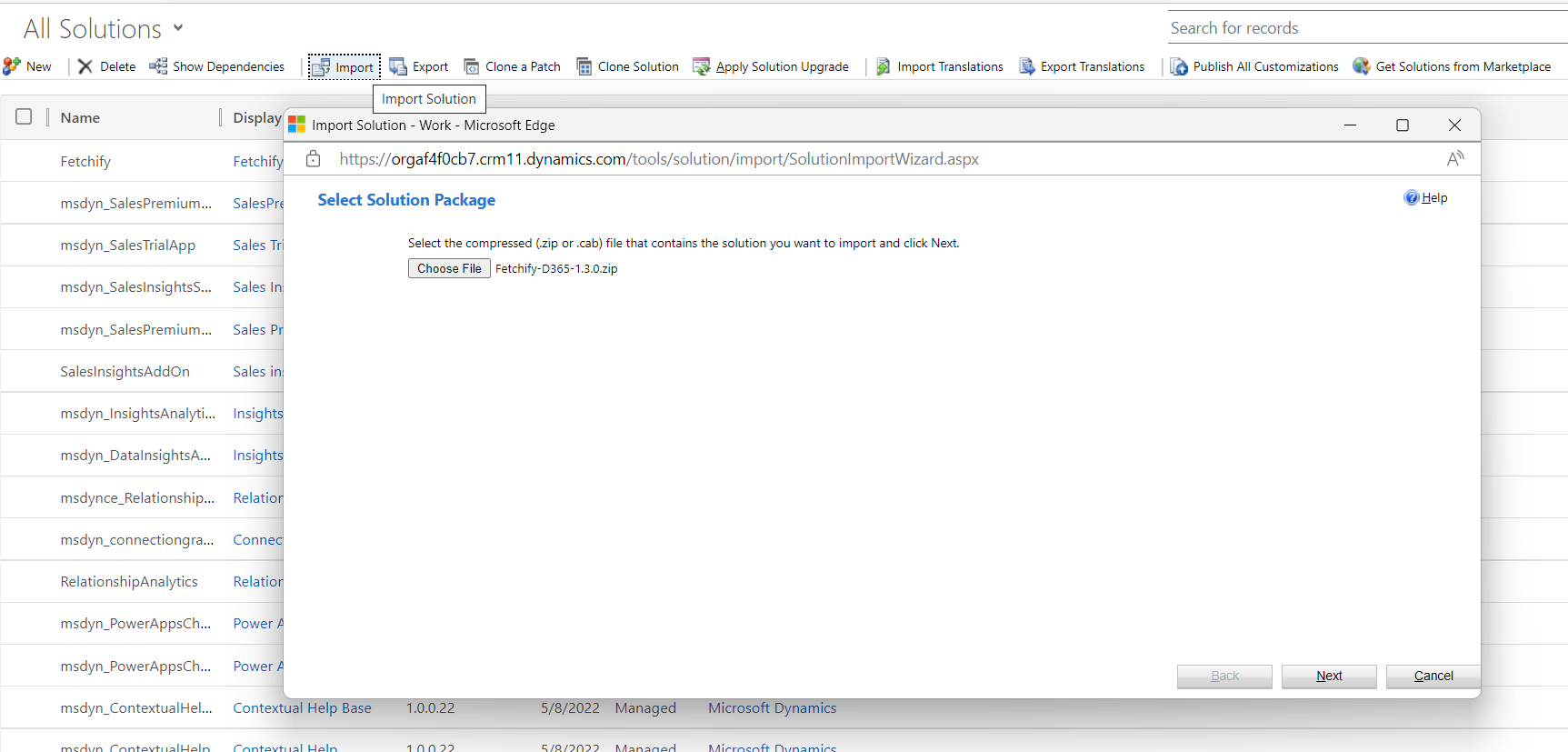
Task: Select the RelationshipAnalytics row
Action: [x=129, y=581]
